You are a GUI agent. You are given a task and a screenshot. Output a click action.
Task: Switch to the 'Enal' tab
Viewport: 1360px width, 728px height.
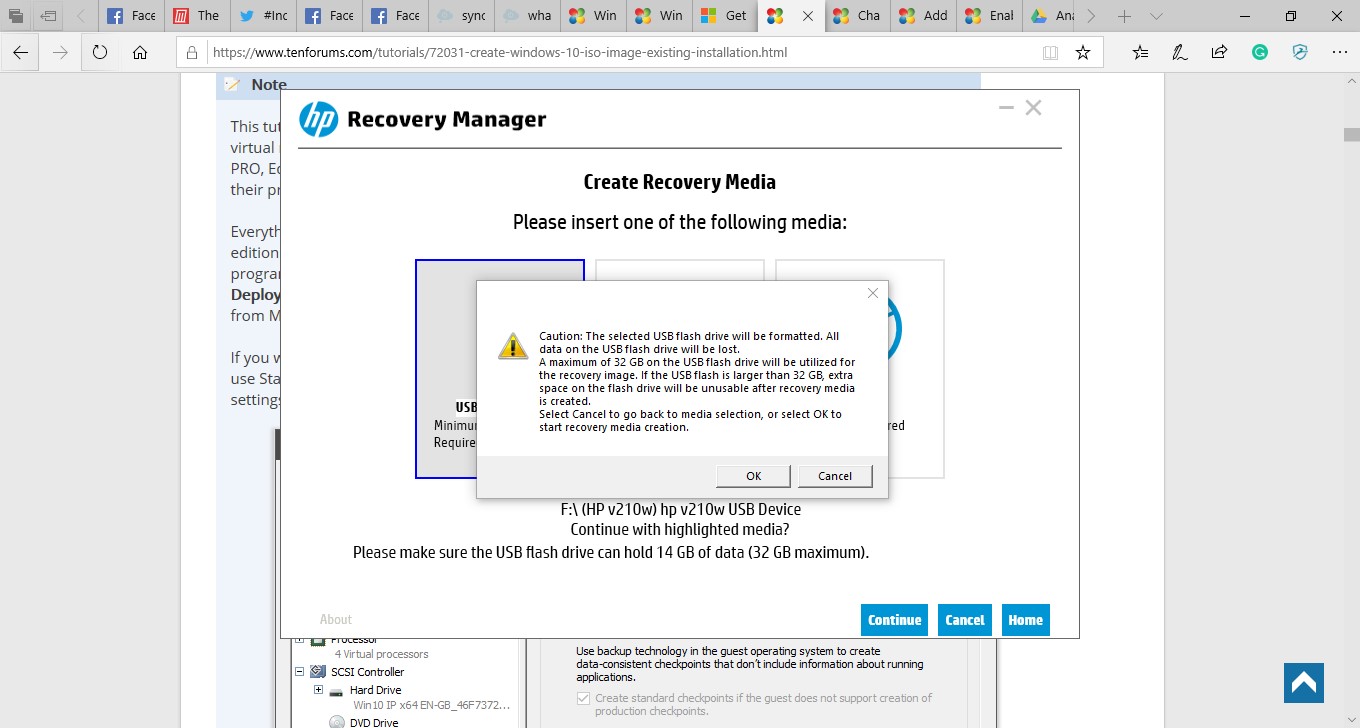coord(987,16)
